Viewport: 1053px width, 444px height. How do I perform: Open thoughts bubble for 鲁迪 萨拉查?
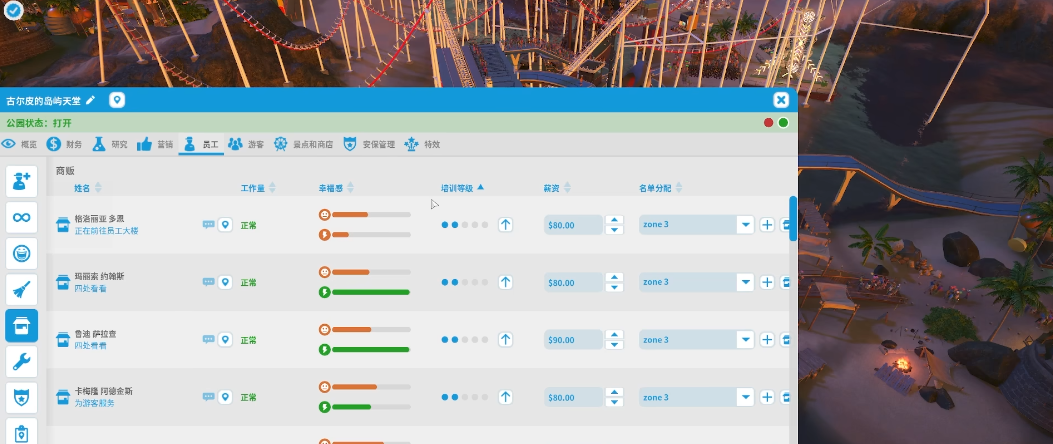pyautogui.click(x=209, y=339)
